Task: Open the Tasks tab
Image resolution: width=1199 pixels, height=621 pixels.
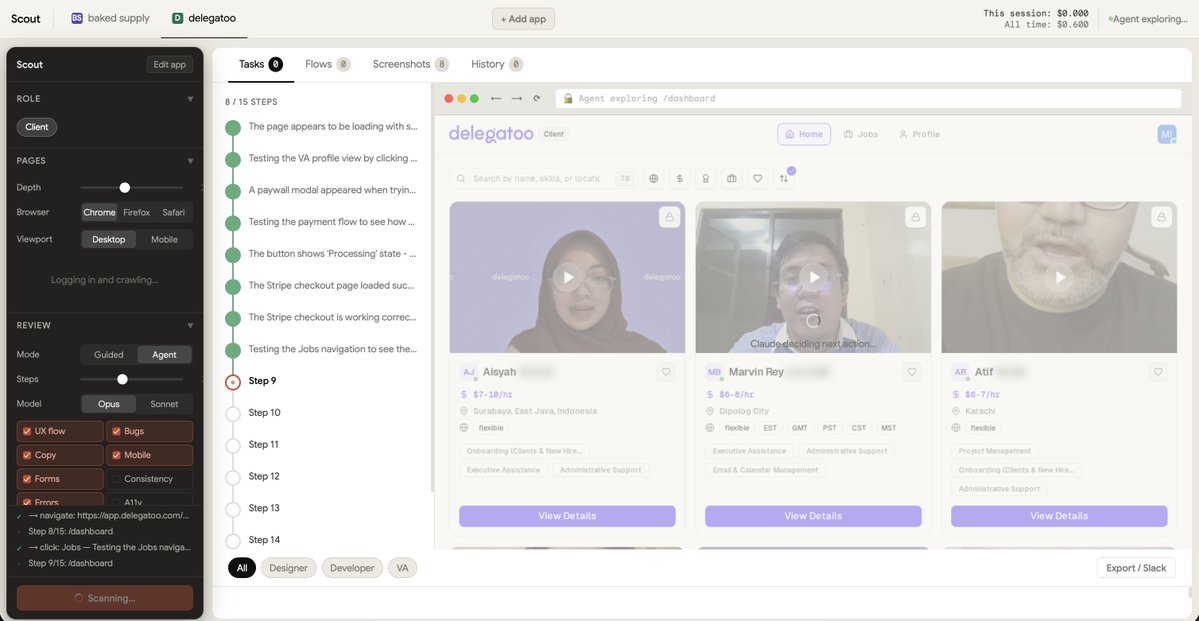Action: pyautogui.click(x=261, y=64)
